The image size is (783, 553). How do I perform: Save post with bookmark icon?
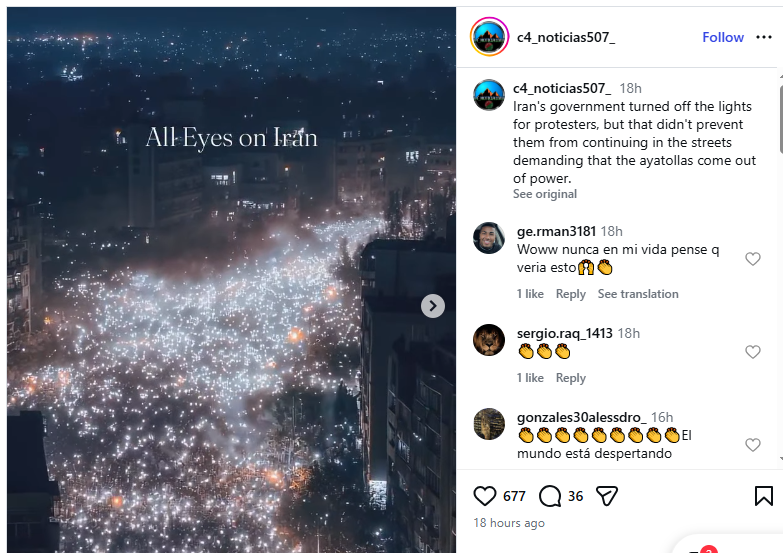(x=763, y=496)
